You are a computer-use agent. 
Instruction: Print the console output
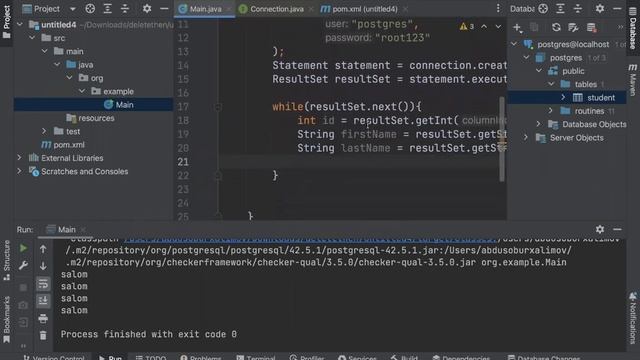(43, 318)
